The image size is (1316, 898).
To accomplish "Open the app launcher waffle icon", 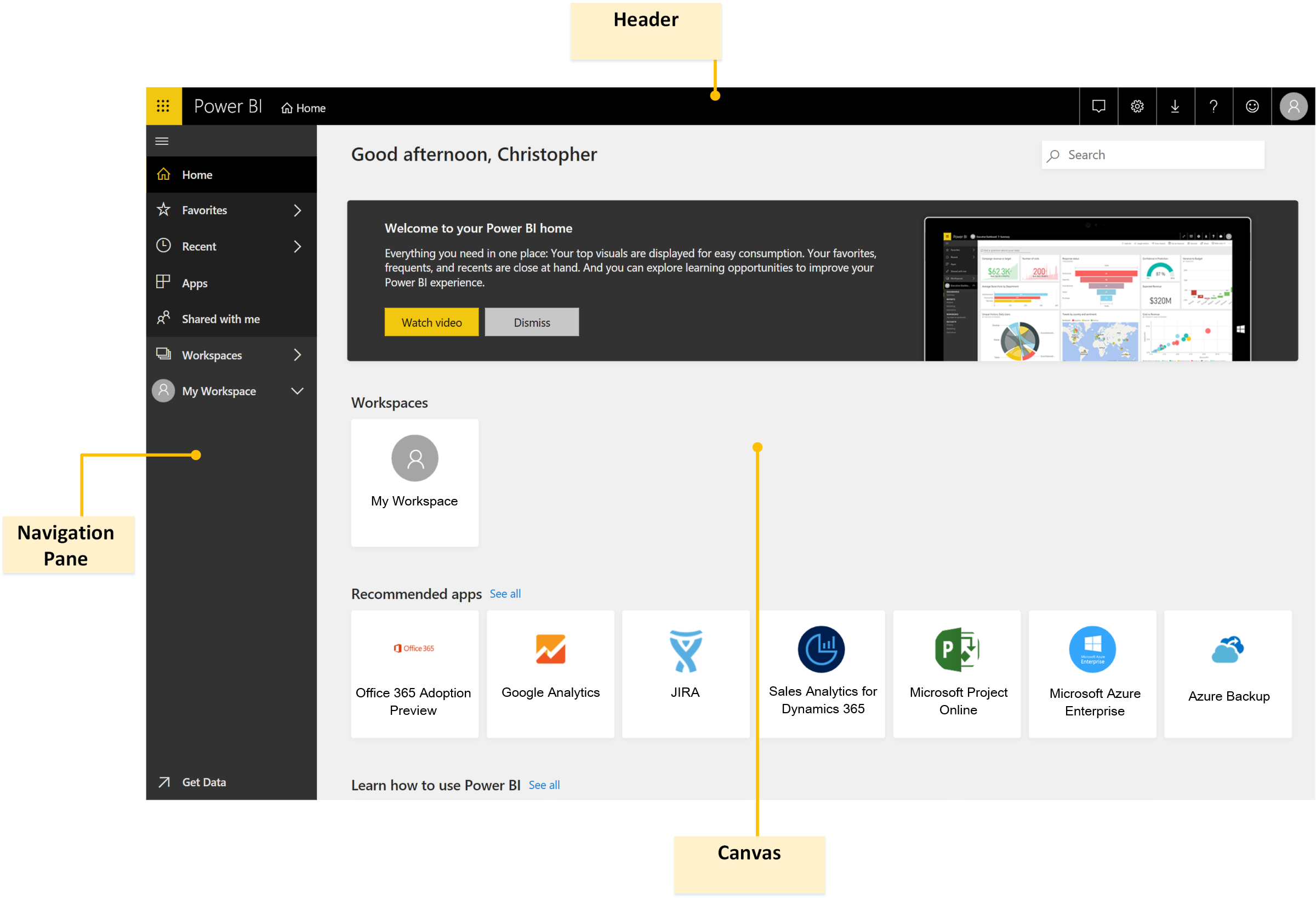I will pyautogui.click(x=163, y=106).
